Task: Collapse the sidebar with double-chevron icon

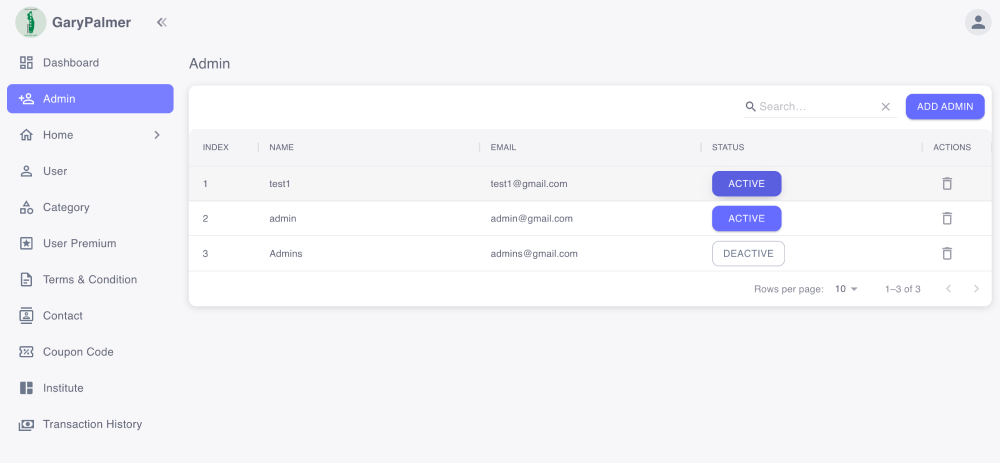Action: pos(162,22)
